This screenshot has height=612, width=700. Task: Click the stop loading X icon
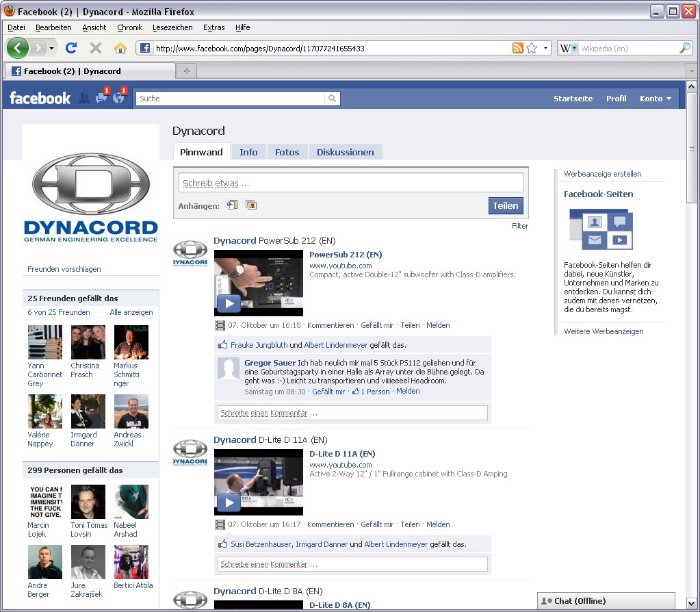(96, 48)
